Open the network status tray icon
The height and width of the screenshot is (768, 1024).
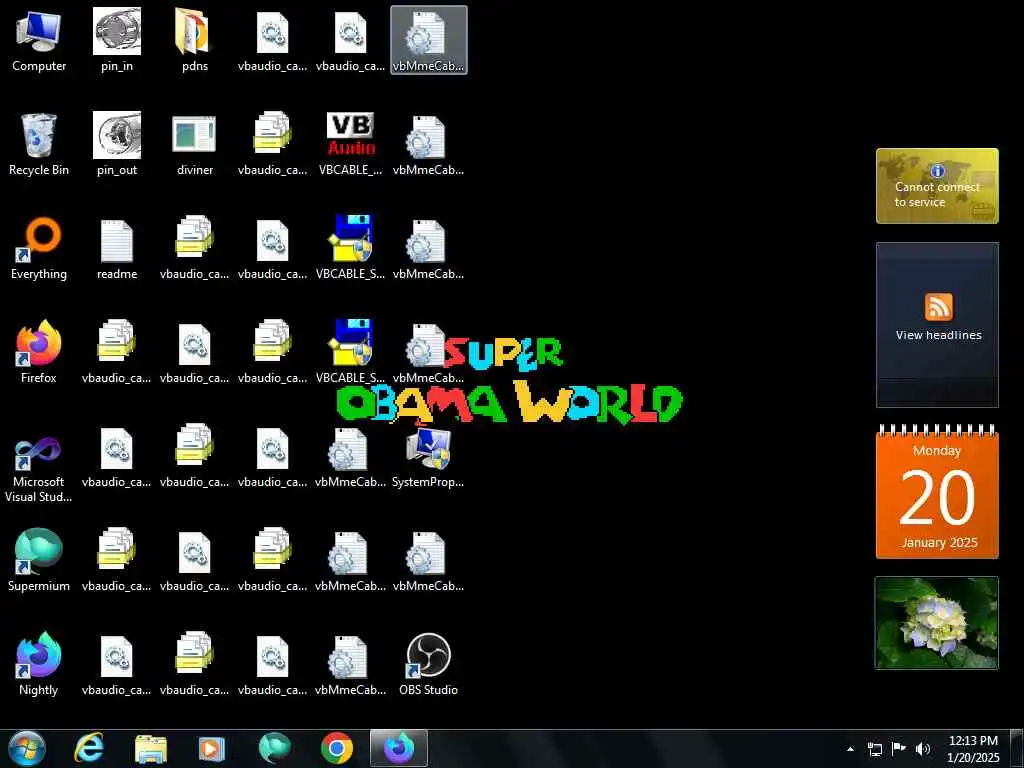pyautogui.click(x=874, y=749)
